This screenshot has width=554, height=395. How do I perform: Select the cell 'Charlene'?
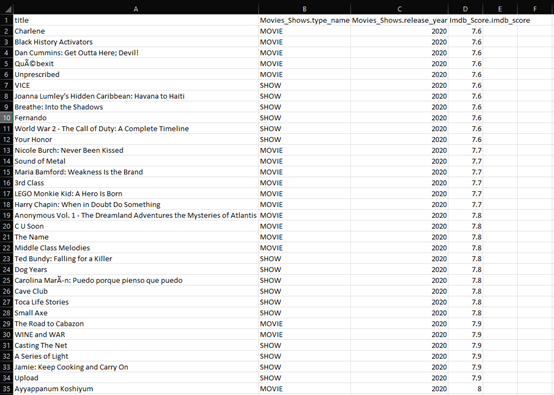tap(136, 31)
